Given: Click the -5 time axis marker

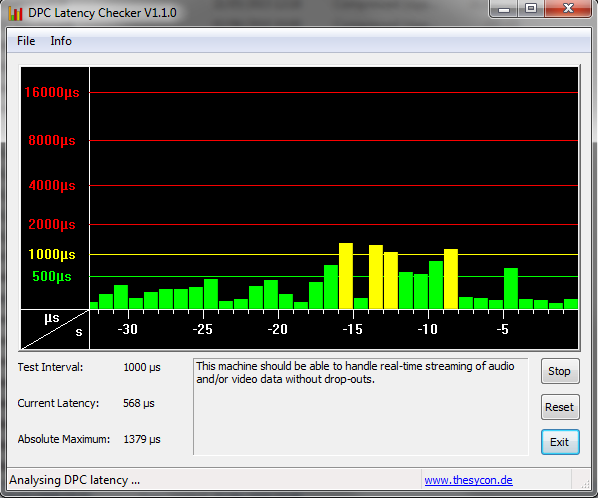Looking at the screenshot, I should click(502, 329).
